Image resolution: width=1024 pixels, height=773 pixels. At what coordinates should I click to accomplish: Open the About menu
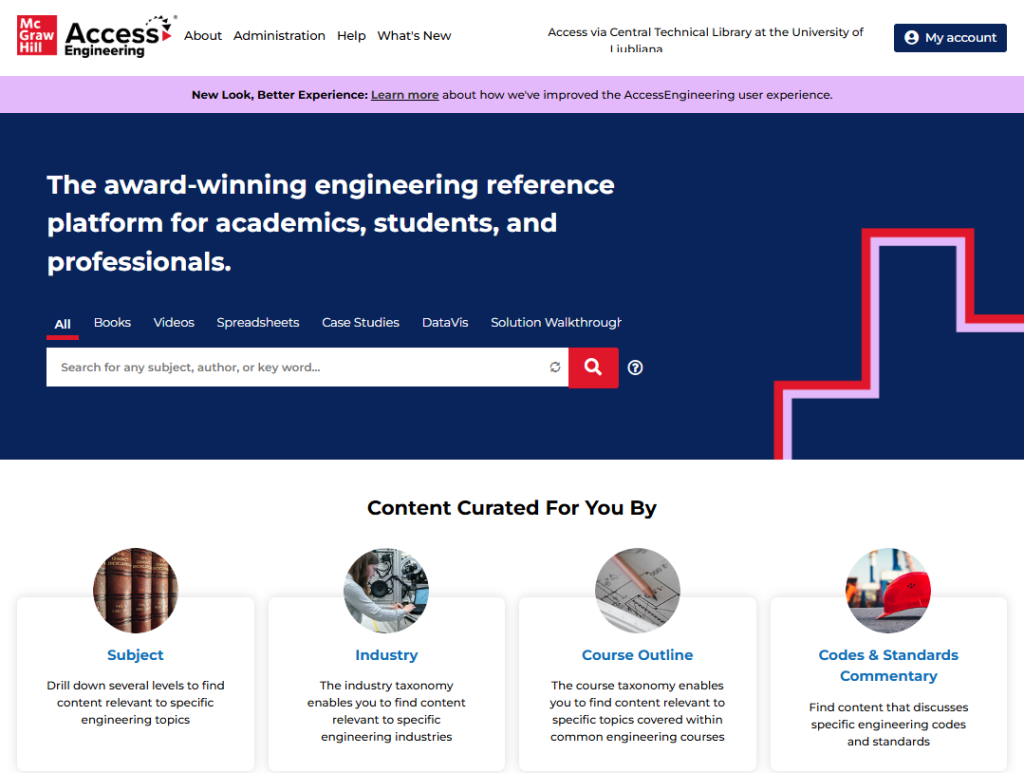202,36
